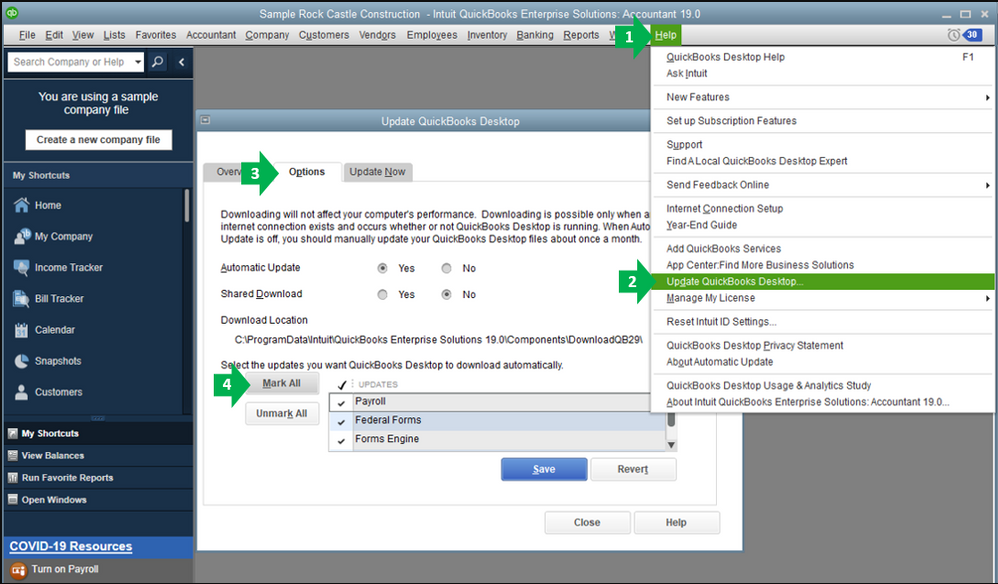
Task: Open the Update dialog system menu icon
Action: point(206,120)
